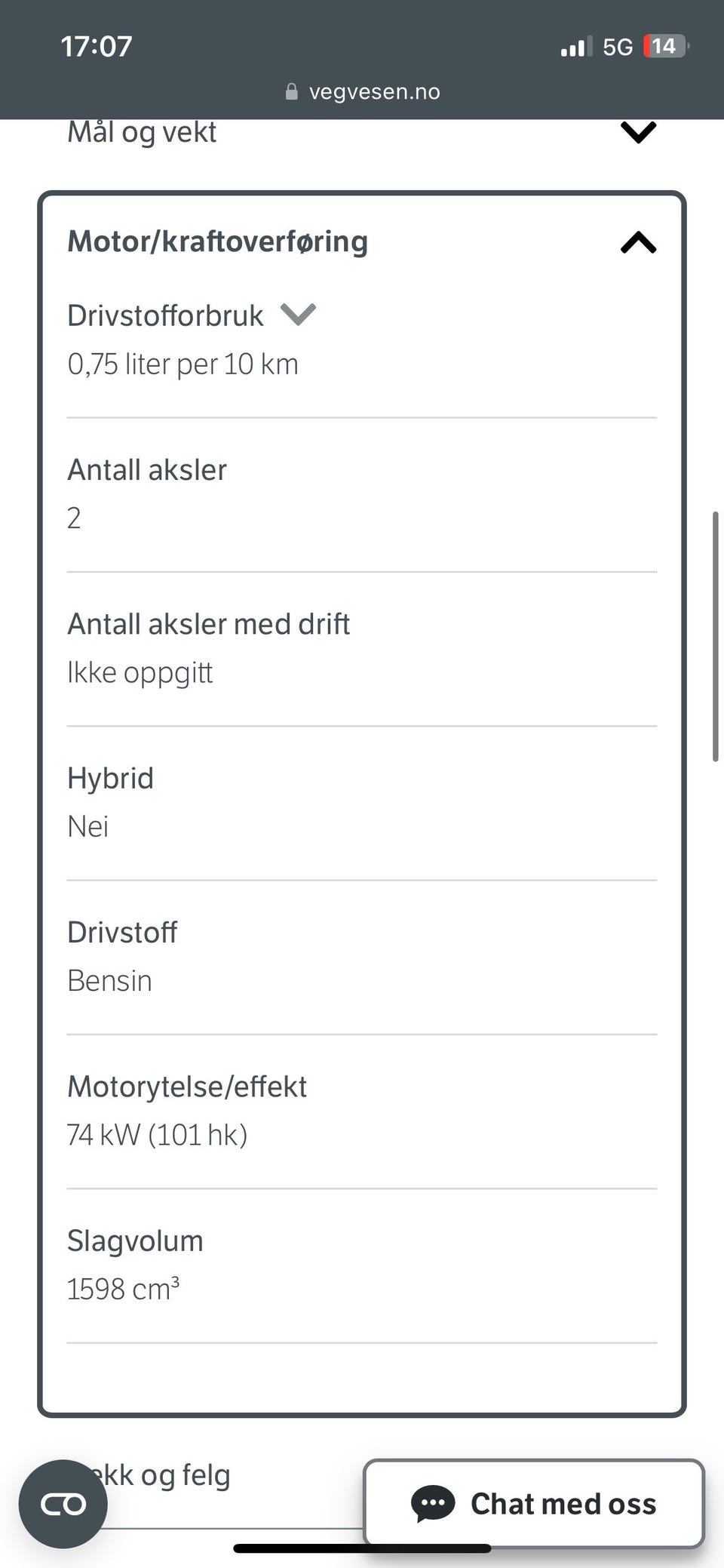
Task: Select the 1598 cm³ Slagvolum value
Action: [x=123, y=1289]
